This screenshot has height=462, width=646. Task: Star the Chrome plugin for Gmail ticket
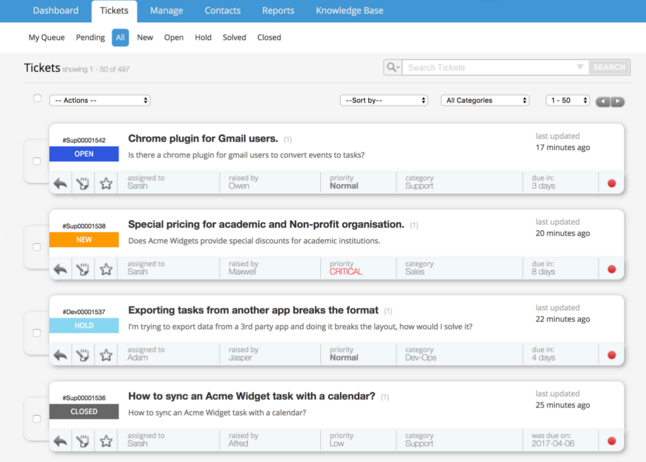(x=106, y=184)
